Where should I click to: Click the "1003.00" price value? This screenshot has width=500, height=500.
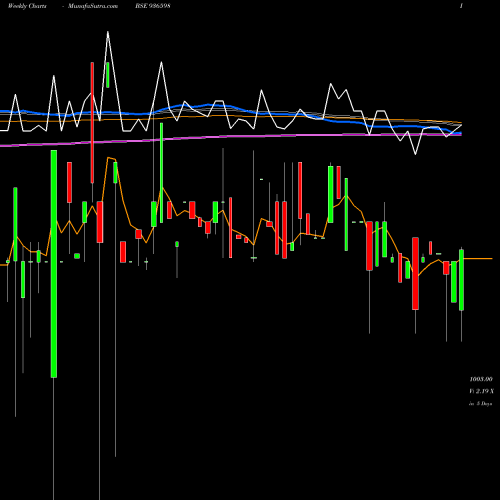[x=481, y=379]
